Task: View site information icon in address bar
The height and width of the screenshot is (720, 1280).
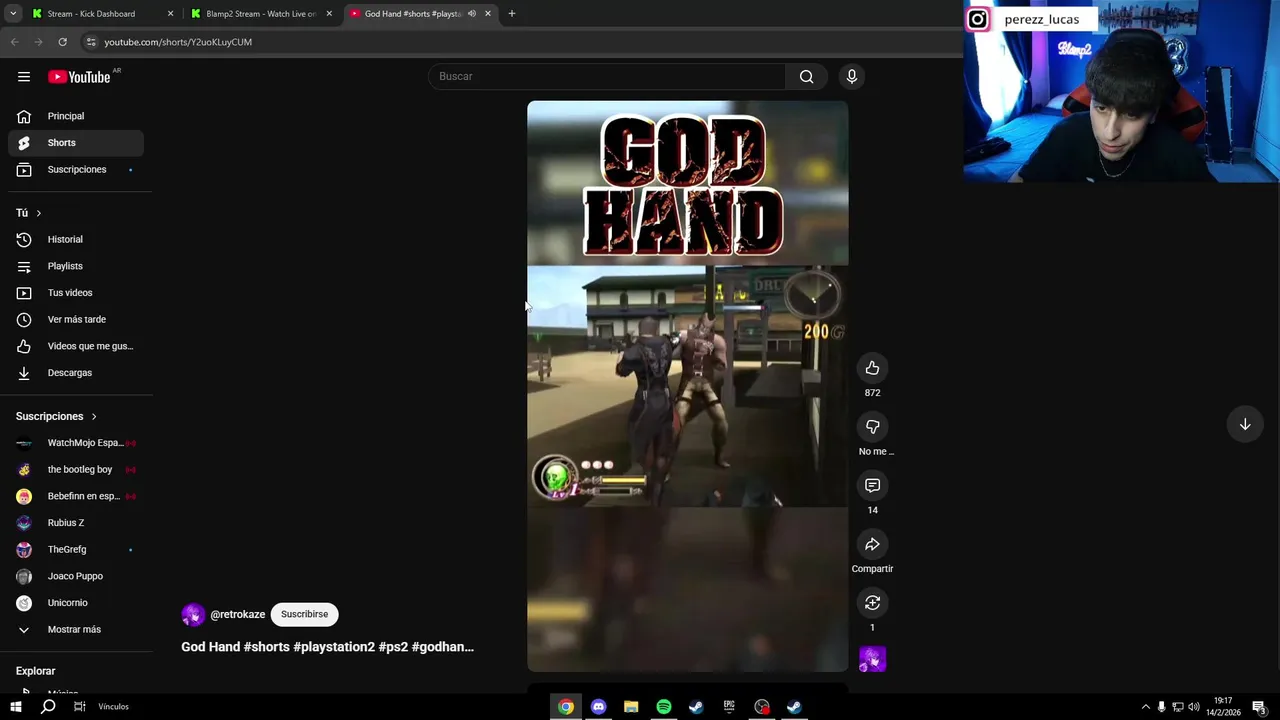Action: pos(91,42)
